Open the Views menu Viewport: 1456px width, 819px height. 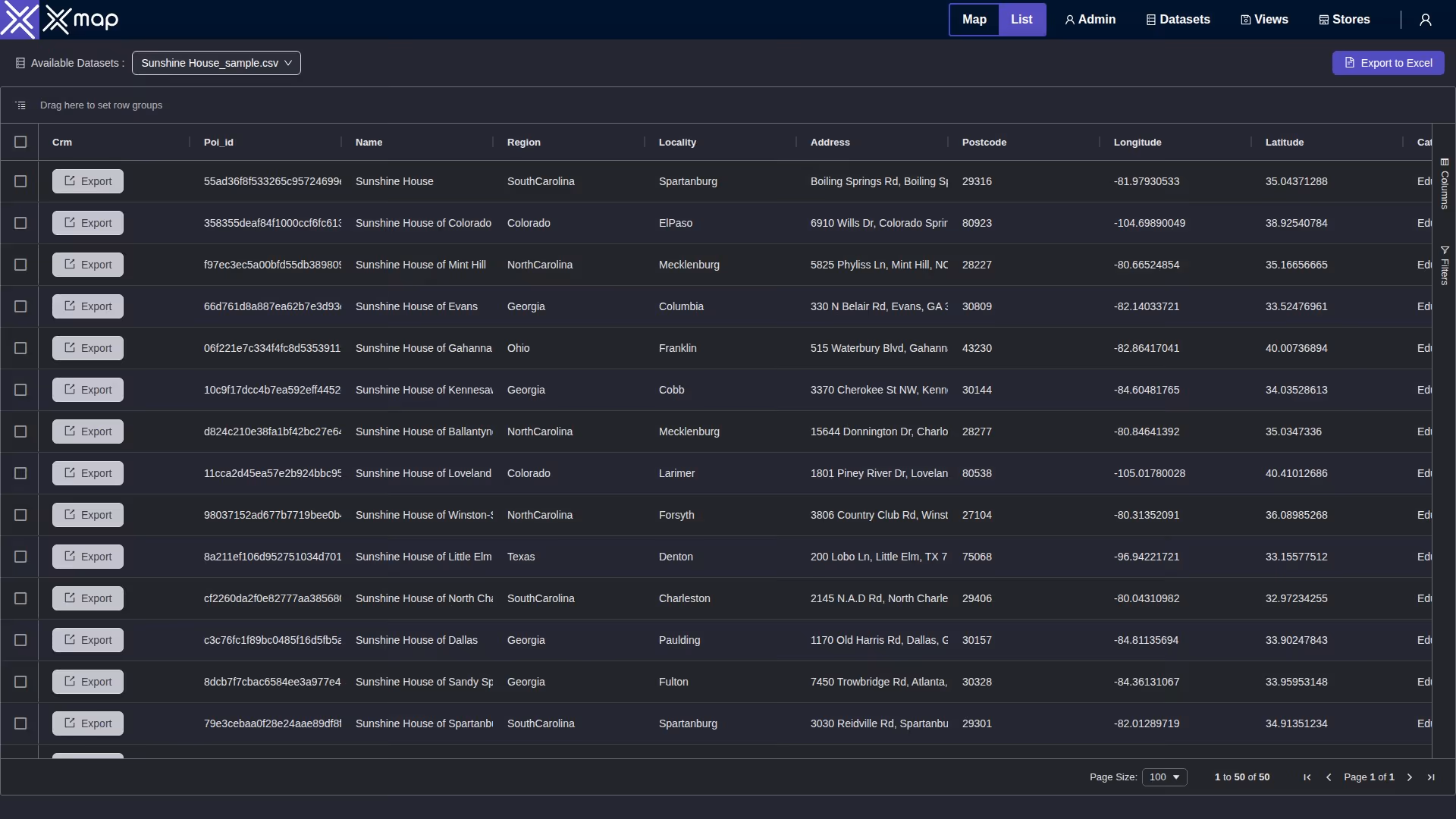click(1265, 20)
